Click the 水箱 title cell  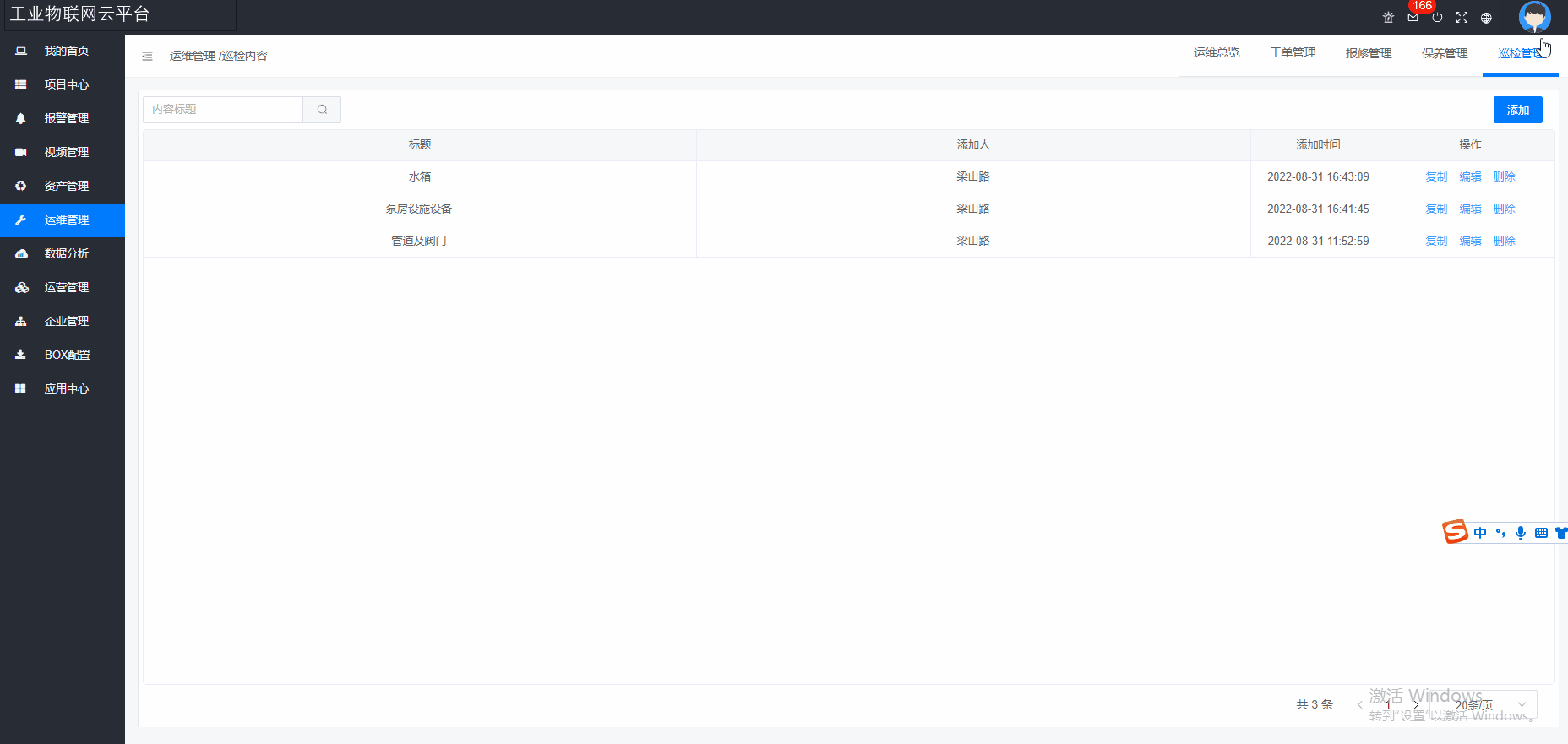click(420, 177)
